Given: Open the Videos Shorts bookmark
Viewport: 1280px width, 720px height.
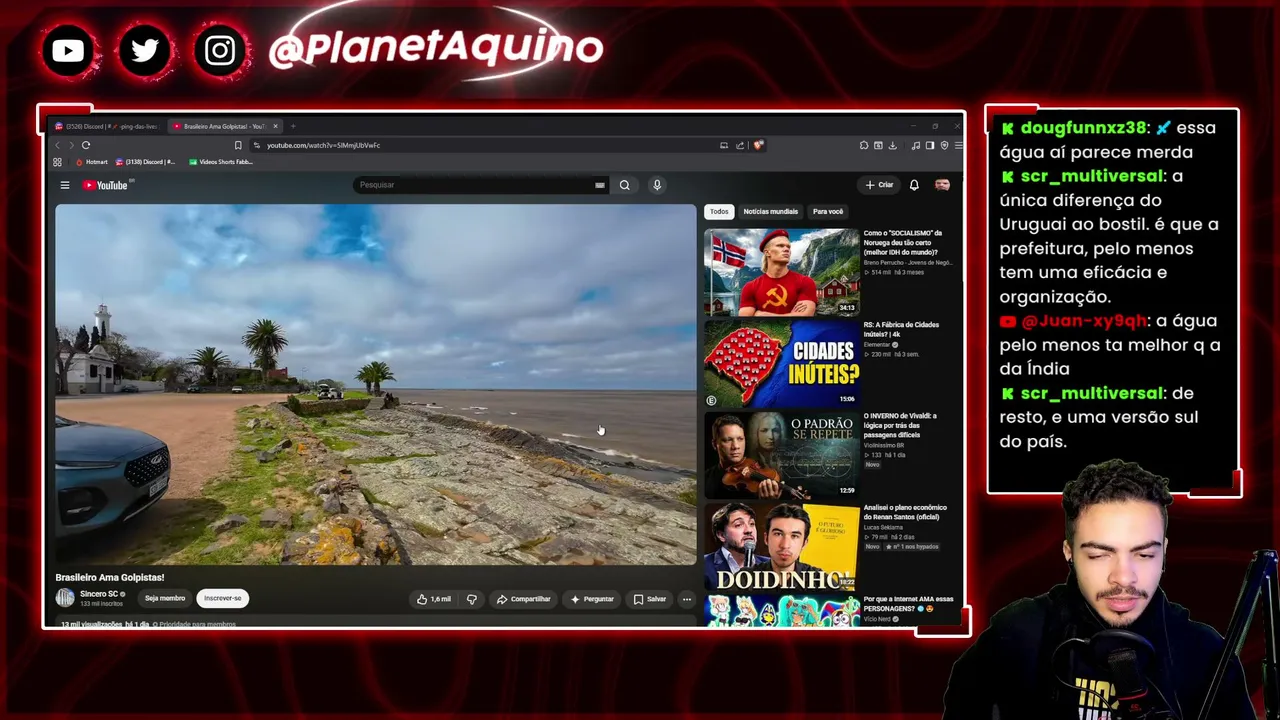Looking at the screenshot, I should coord(220,162).
